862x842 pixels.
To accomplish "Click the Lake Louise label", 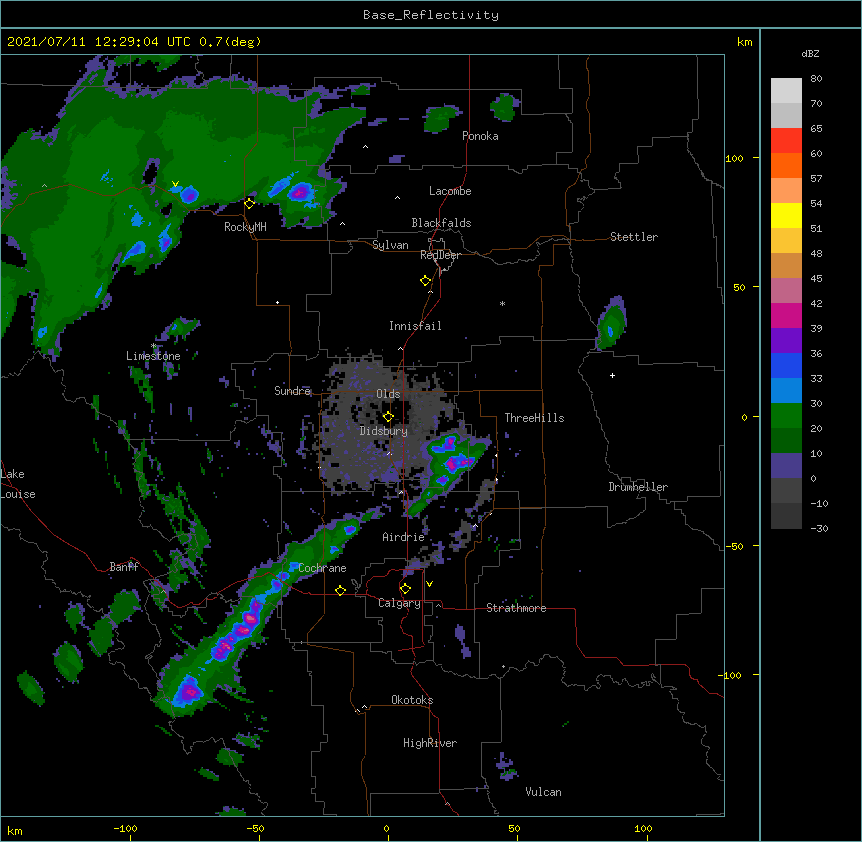I will (18, 484).
